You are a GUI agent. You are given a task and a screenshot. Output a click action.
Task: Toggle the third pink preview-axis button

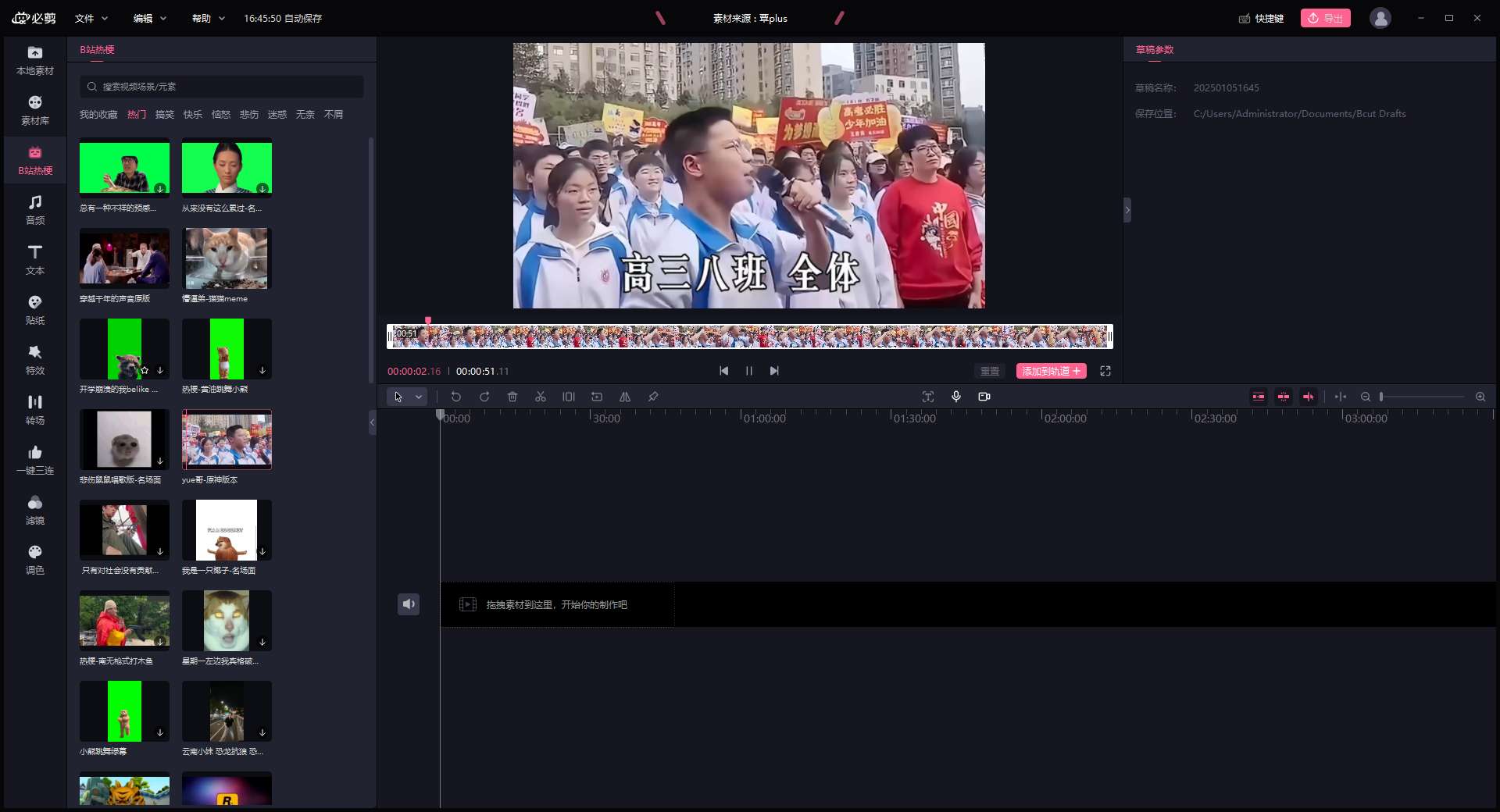point(1309,397)
